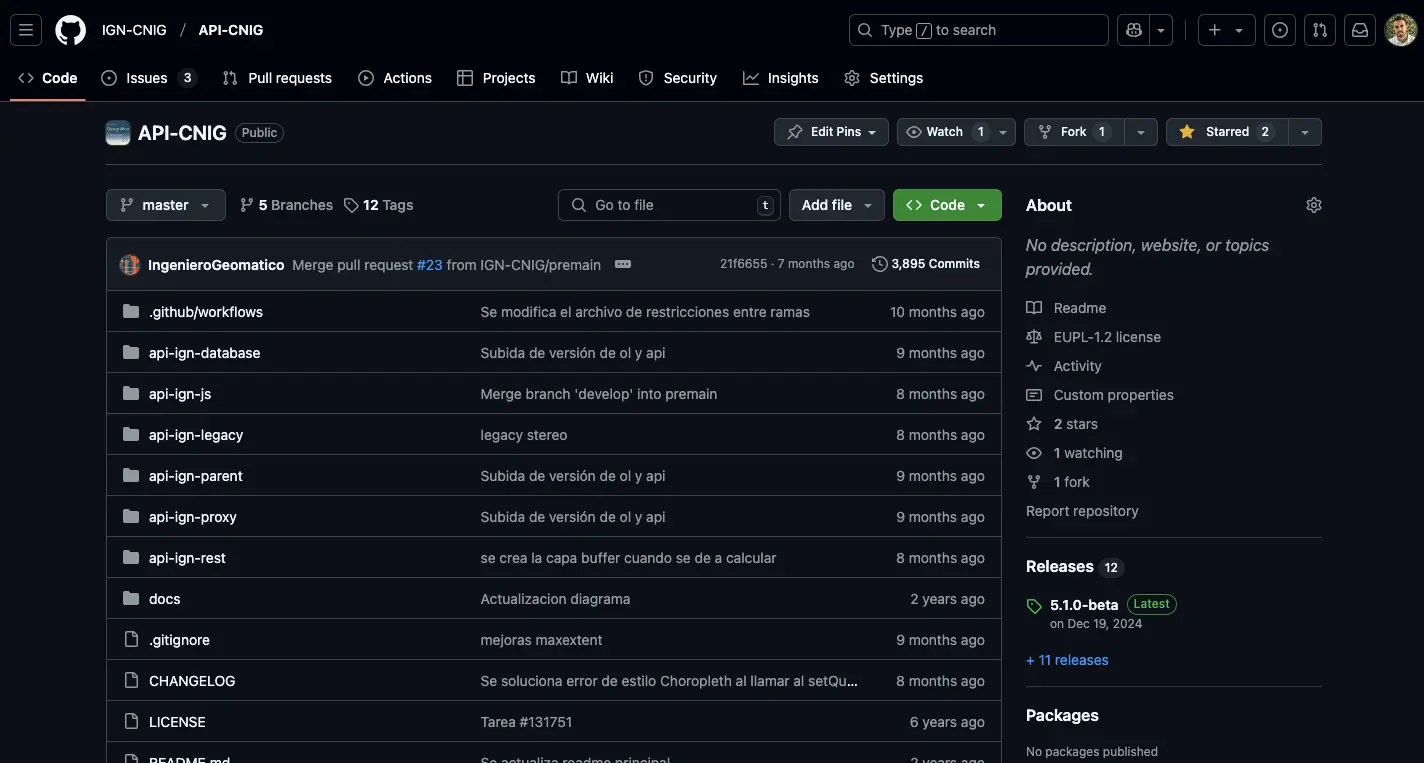Open the api-ign-parent folder
Viewport: 1424px width, 763px height.
[196, 476]
